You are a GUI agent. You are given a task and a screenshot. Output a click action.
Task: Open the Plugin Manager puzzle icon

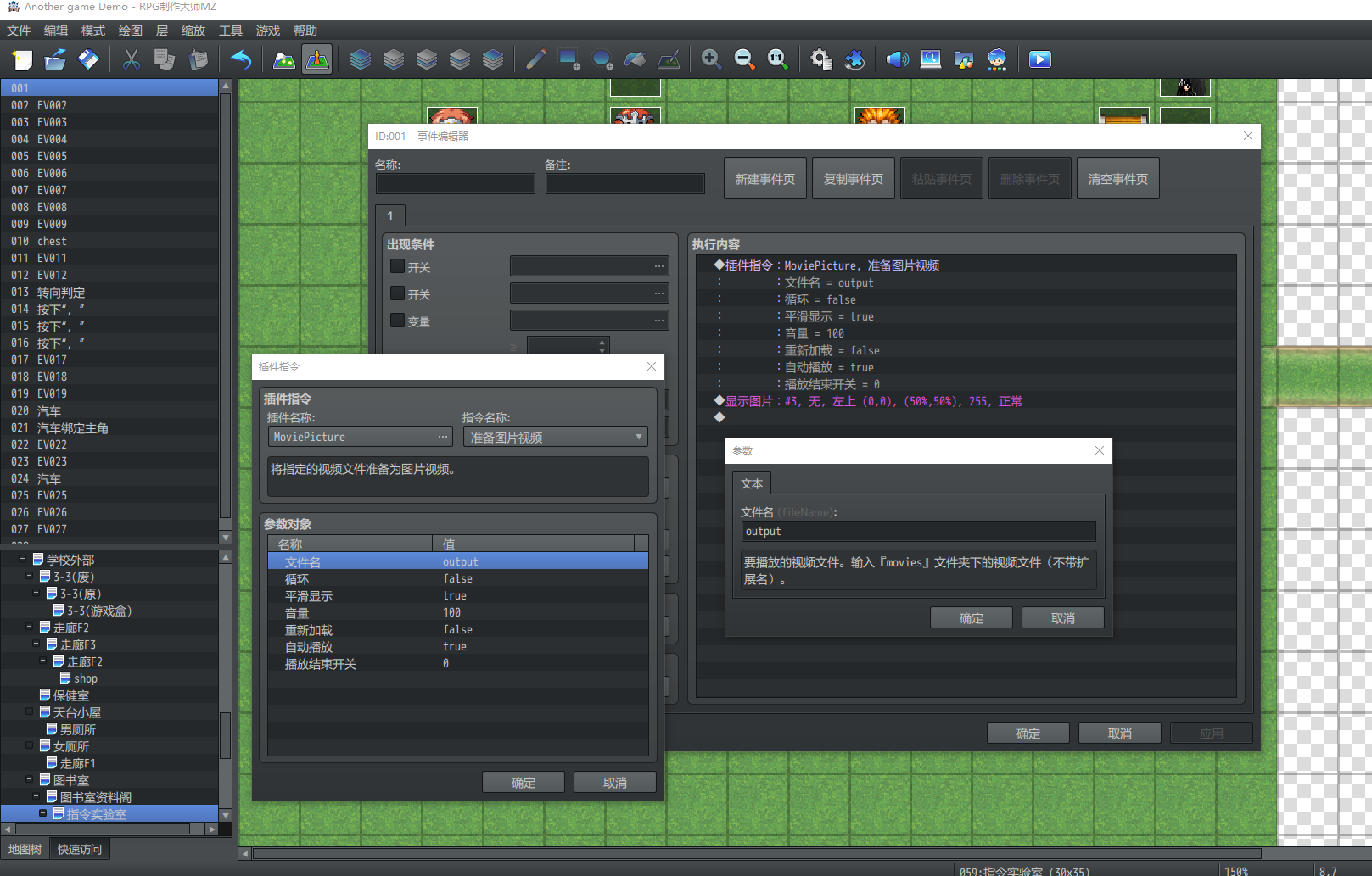tap(854, 59)
